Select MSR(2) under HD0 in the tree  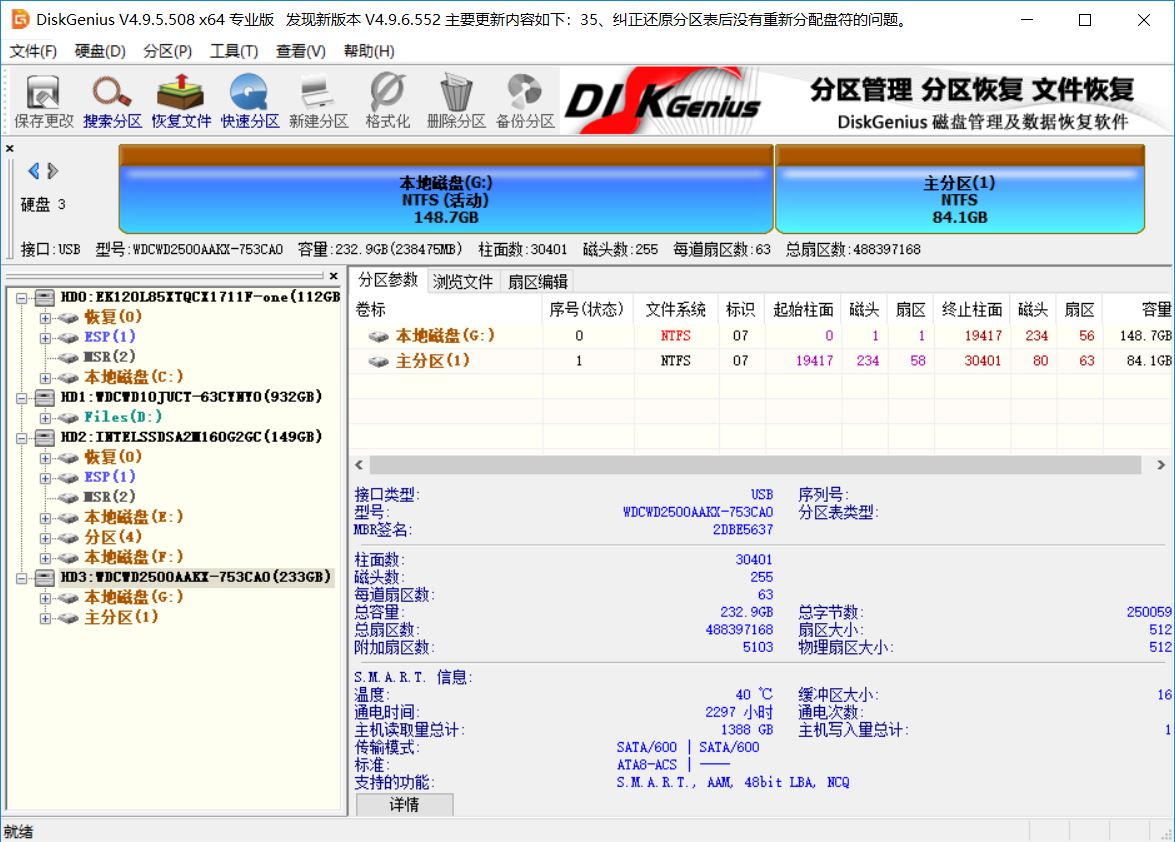coord(109,357)
